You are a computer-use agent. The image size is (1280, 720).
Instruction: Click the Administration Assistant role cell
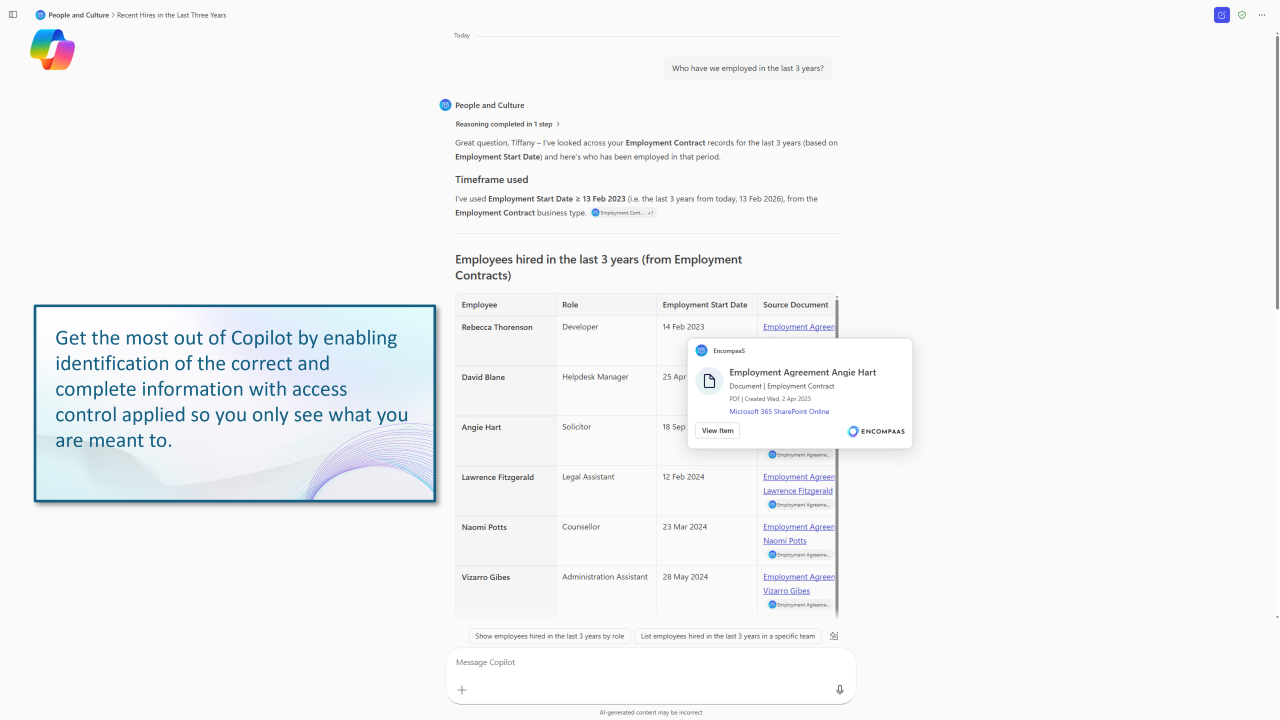click(606, 591)
